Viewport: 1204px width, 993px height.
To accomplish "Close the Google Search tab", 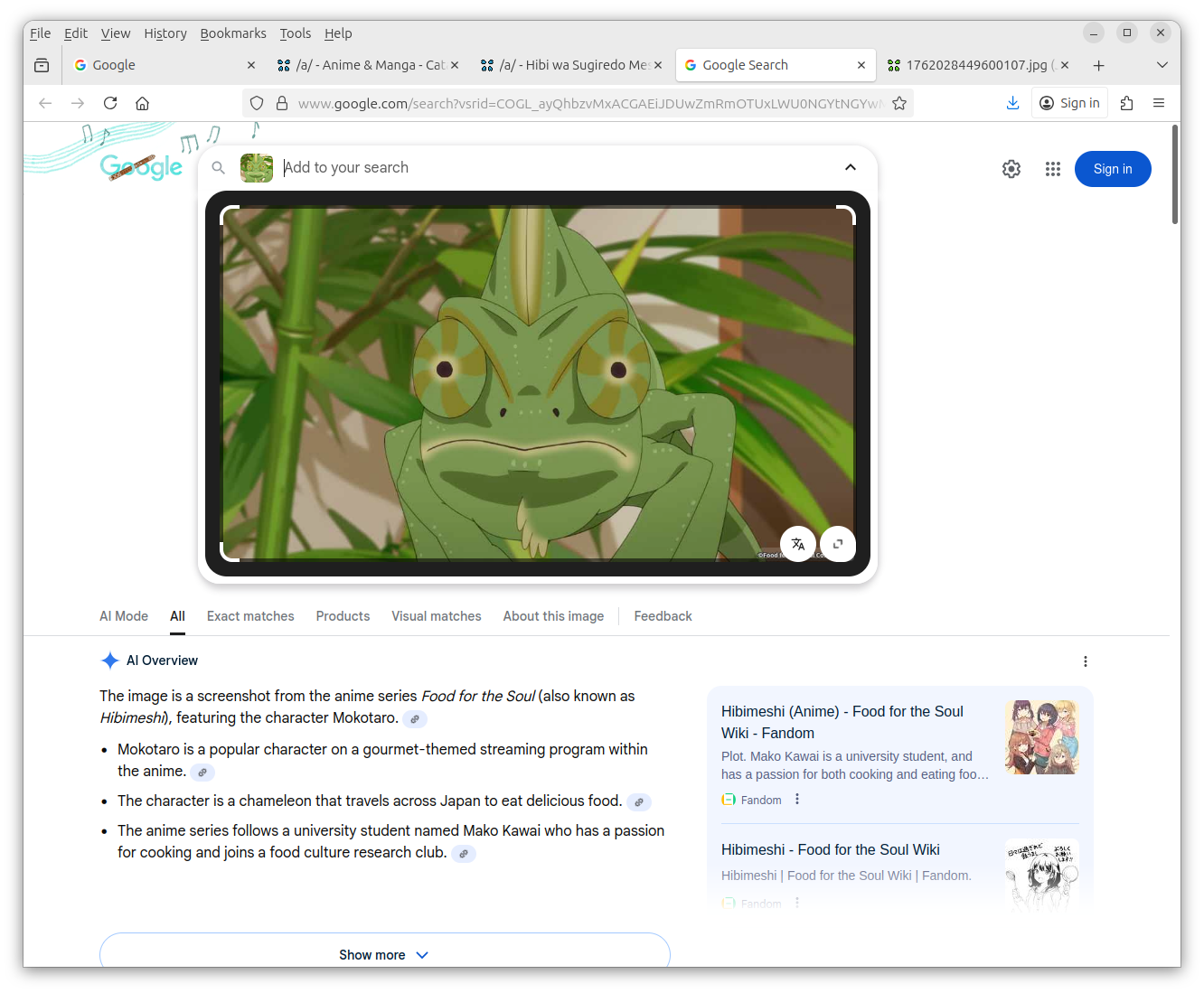I will tap(861, 65).
